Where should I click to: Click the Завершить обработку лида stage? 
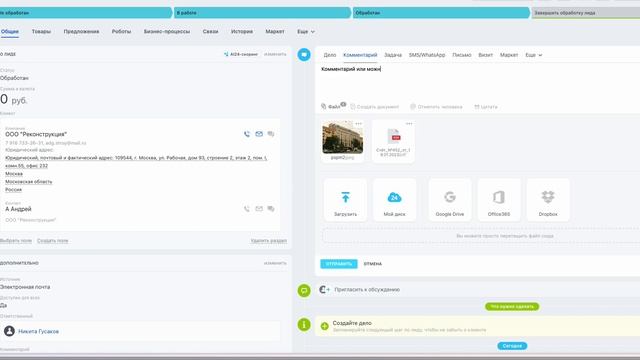coord(586,13)
